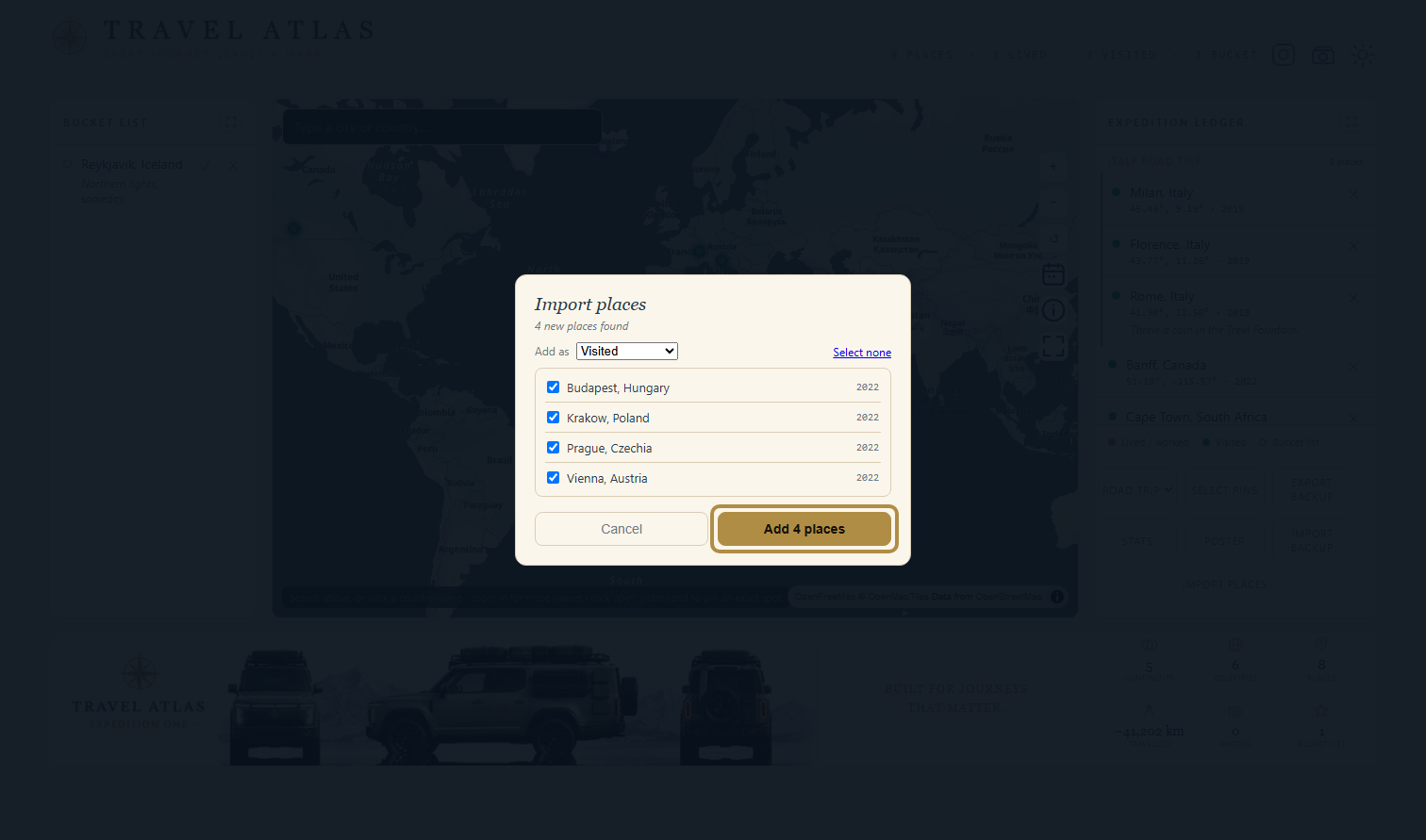1426x840 pixels.
Task: Click the map reset rotation icon
Action: click(x=1053, y=239)
